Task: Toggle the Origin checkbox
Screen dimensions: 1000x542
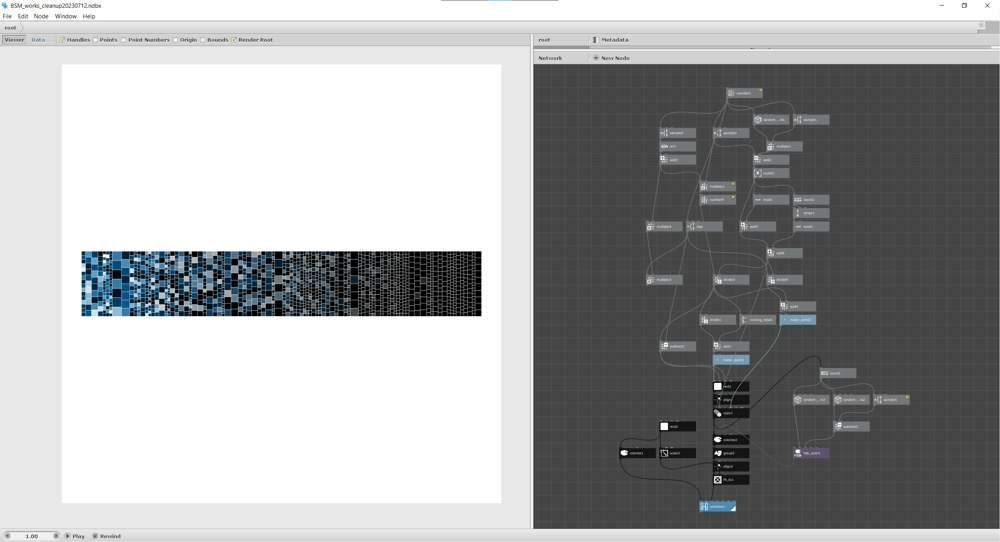Action: point(175,40)
